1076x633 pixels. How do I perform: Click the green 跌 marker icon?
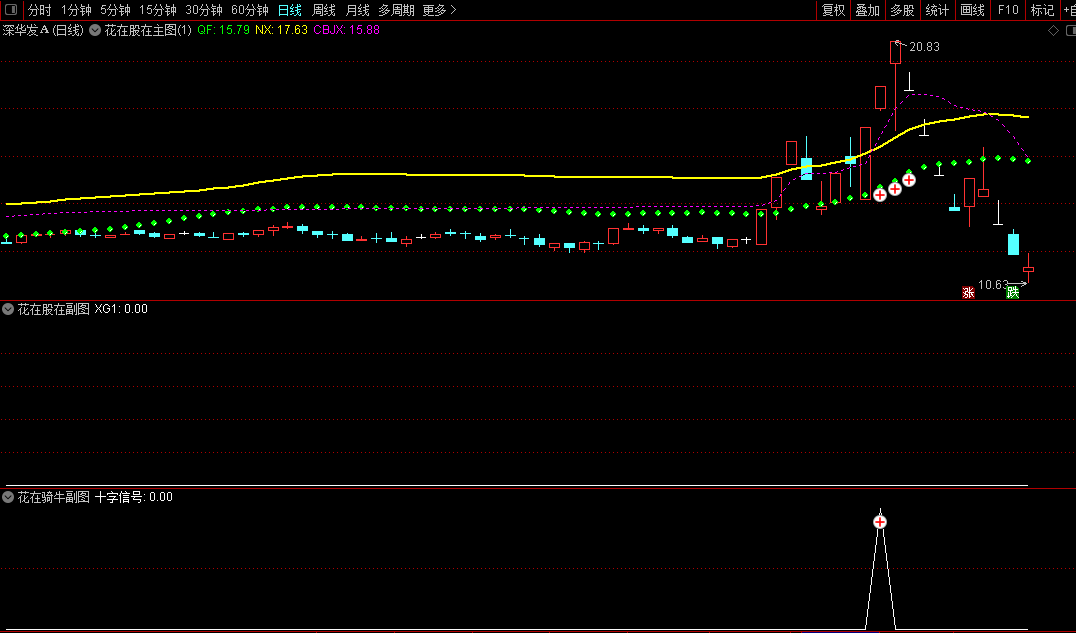(1013, 293)
